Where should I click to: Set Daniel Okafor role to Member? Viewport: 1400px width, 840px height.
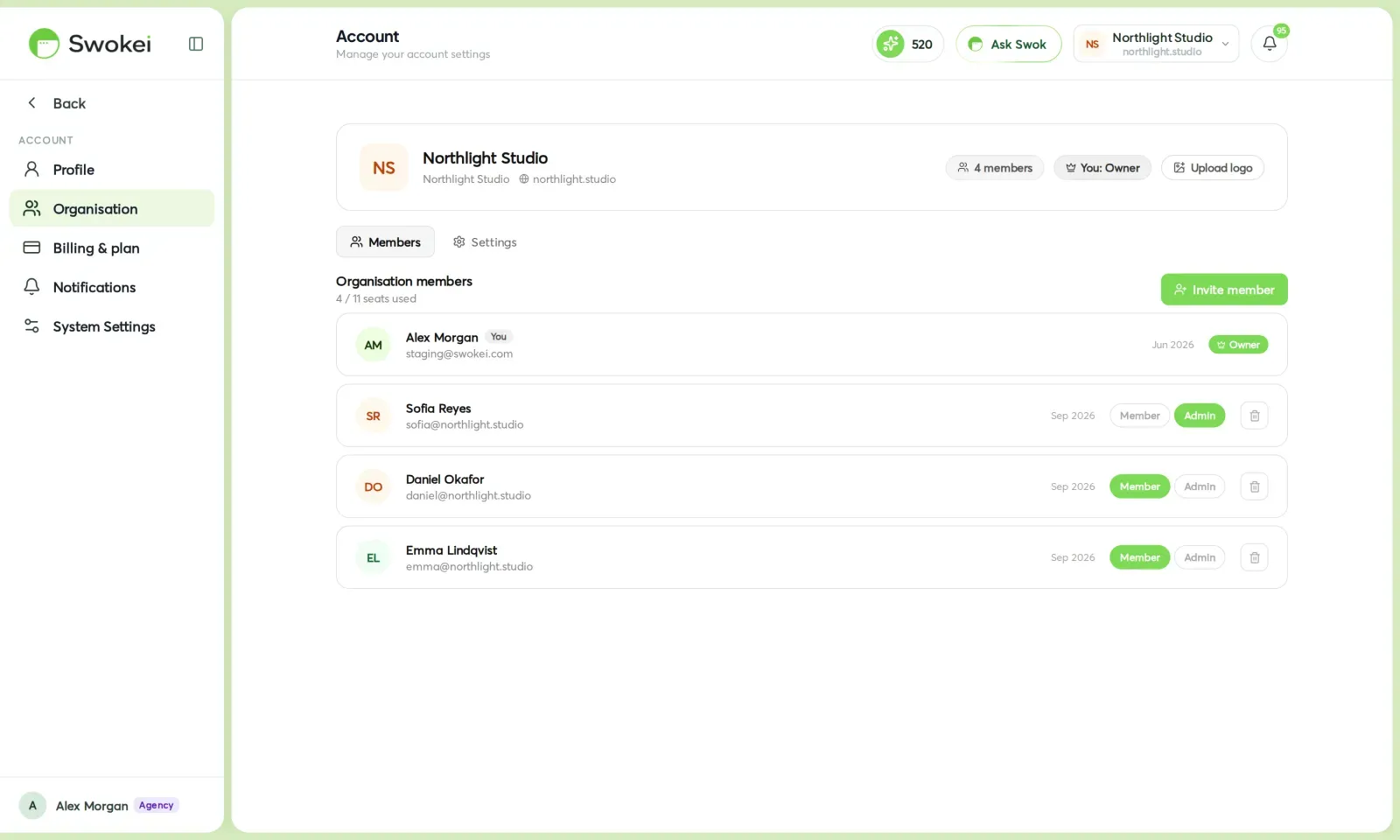pos(1139,486)
